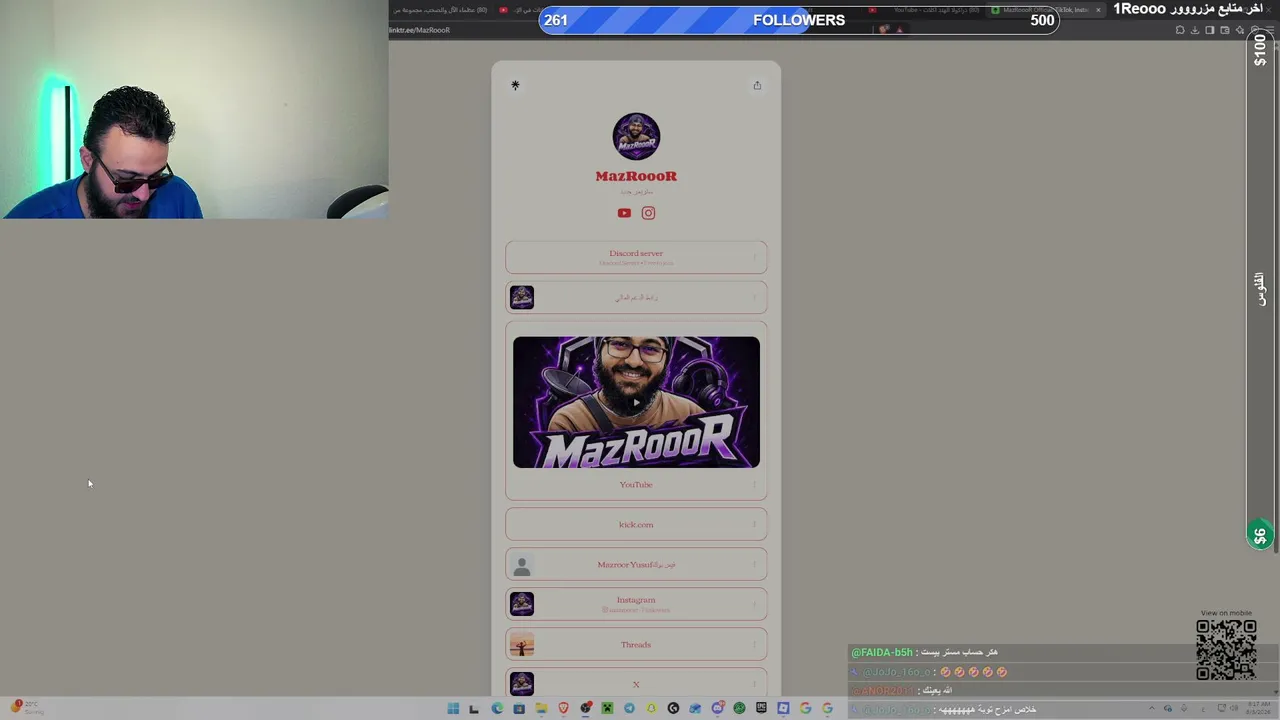Show hidden system tray icons
Image resolution: width=1280 pixels, height=720 pixels.
1151,708
